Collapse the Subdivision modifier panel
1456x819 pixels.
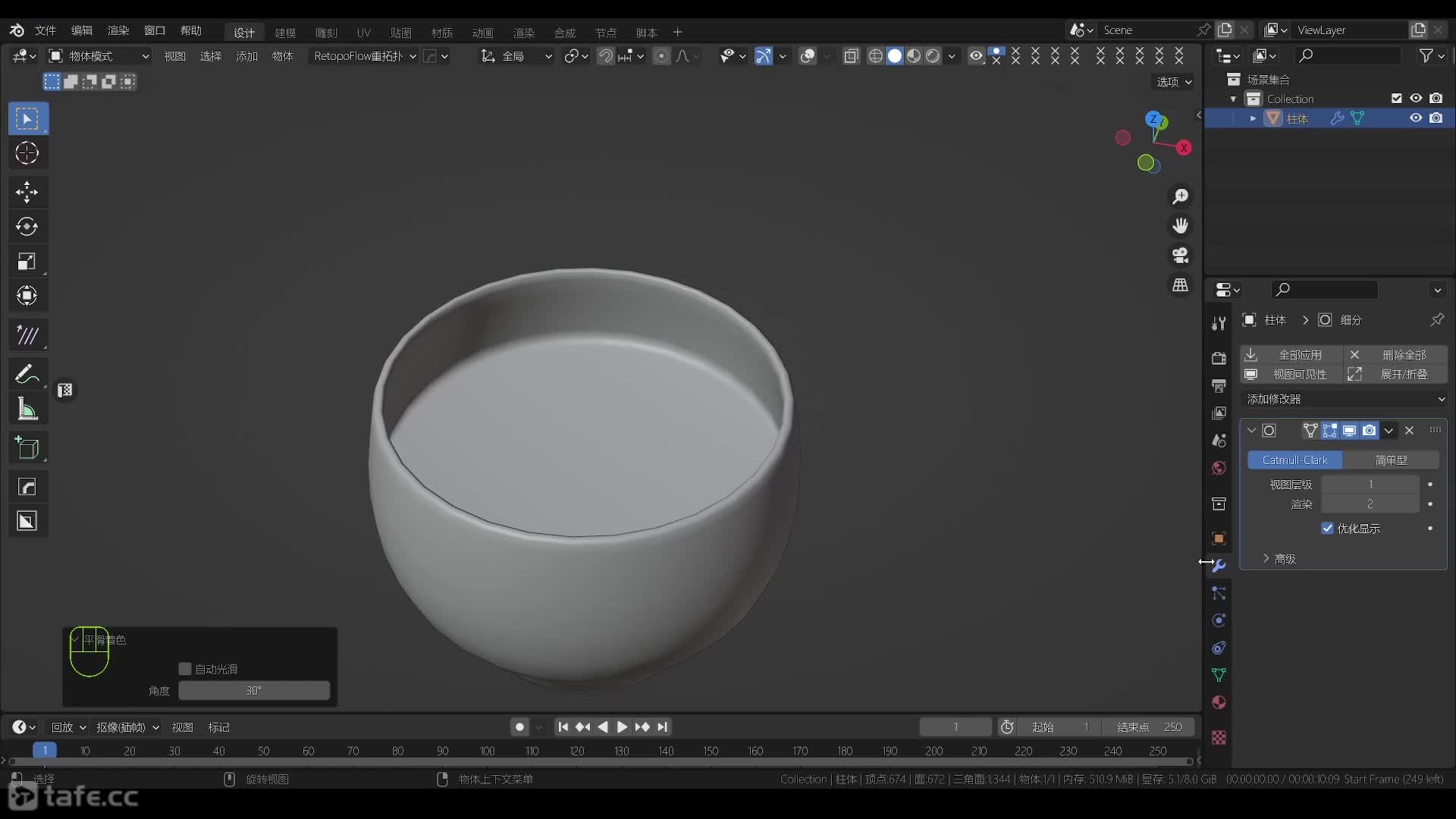tap(1251, 431)
